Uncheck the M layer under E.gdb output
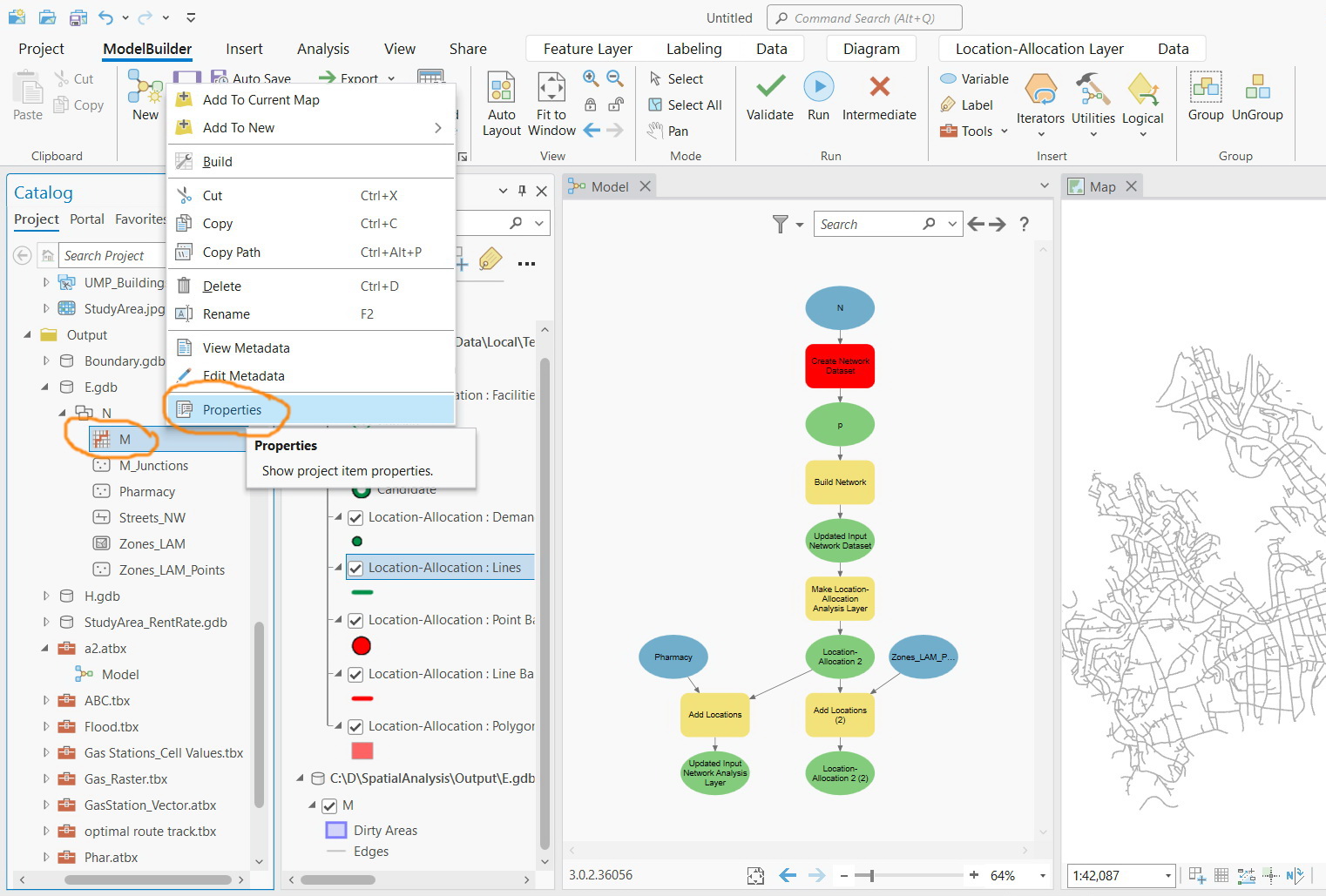Image resolution: width=1326 pixels, height=896 pixels. [329, 805]
